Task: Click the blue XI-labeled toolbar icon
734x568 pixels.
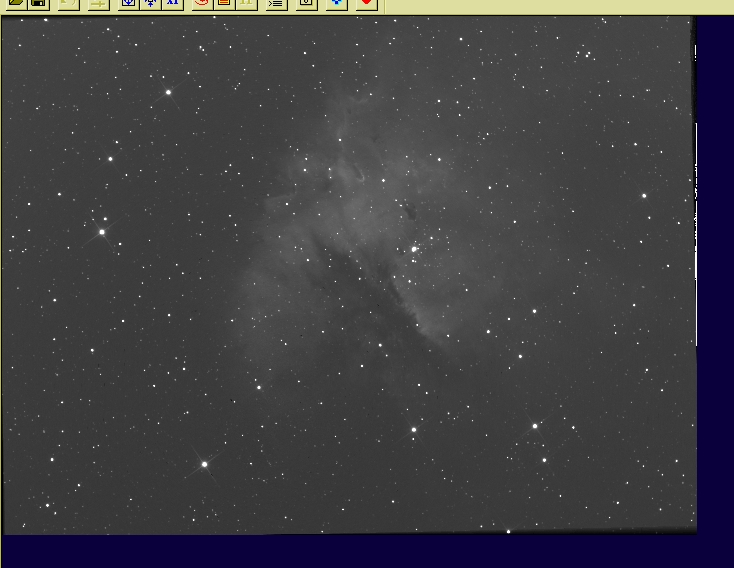Action: (173, 3)
